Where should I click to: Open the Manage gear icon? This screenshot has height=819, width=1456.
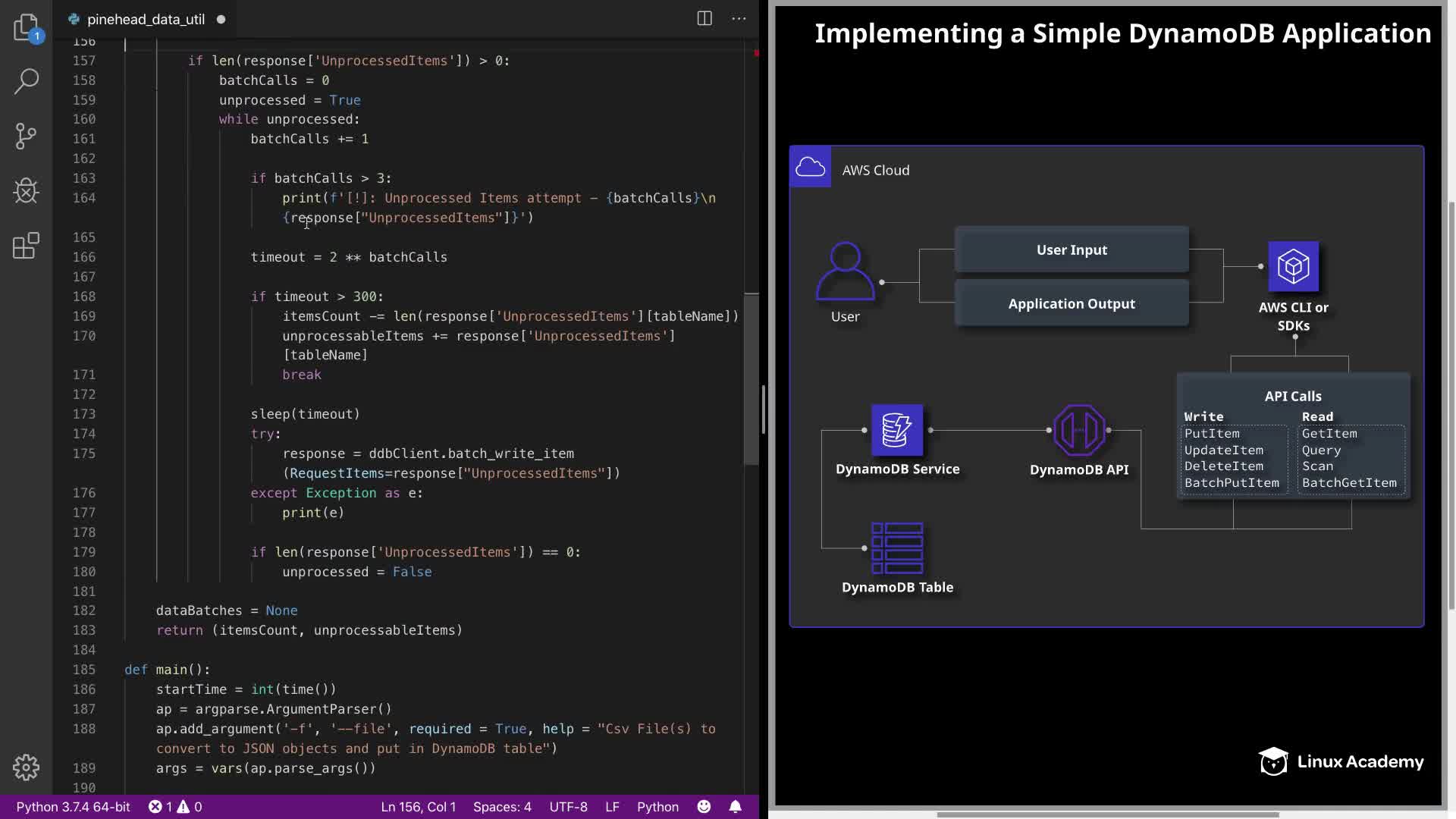(x=26, y=767)
